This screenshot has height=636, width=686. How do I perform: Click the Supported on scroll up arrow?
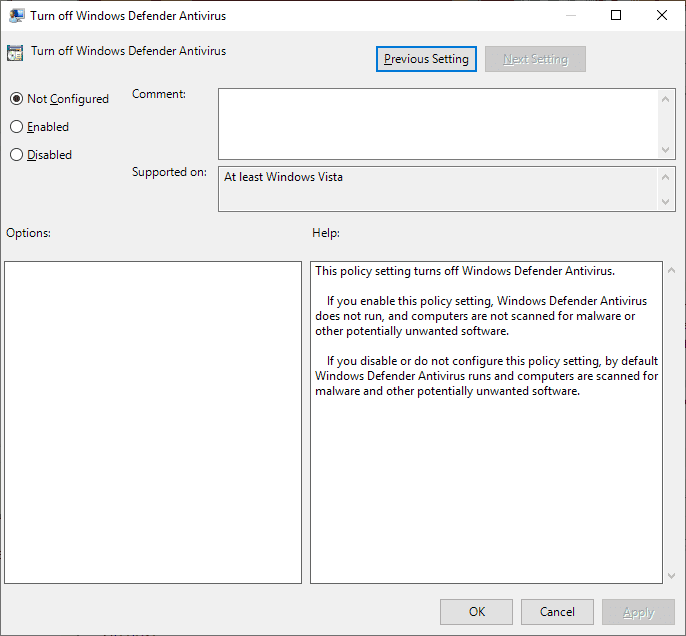[665, 177]
